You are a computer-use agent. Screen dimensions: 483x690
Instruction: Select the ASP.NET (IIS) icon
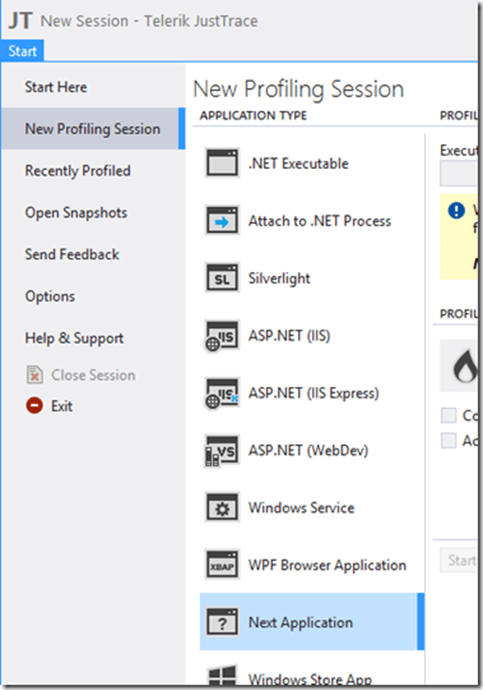click(x=222, y=336)
